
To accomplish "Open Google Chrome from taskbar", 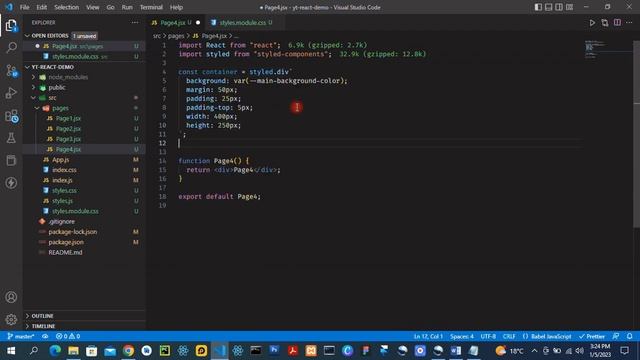I will tap(128, 351).
